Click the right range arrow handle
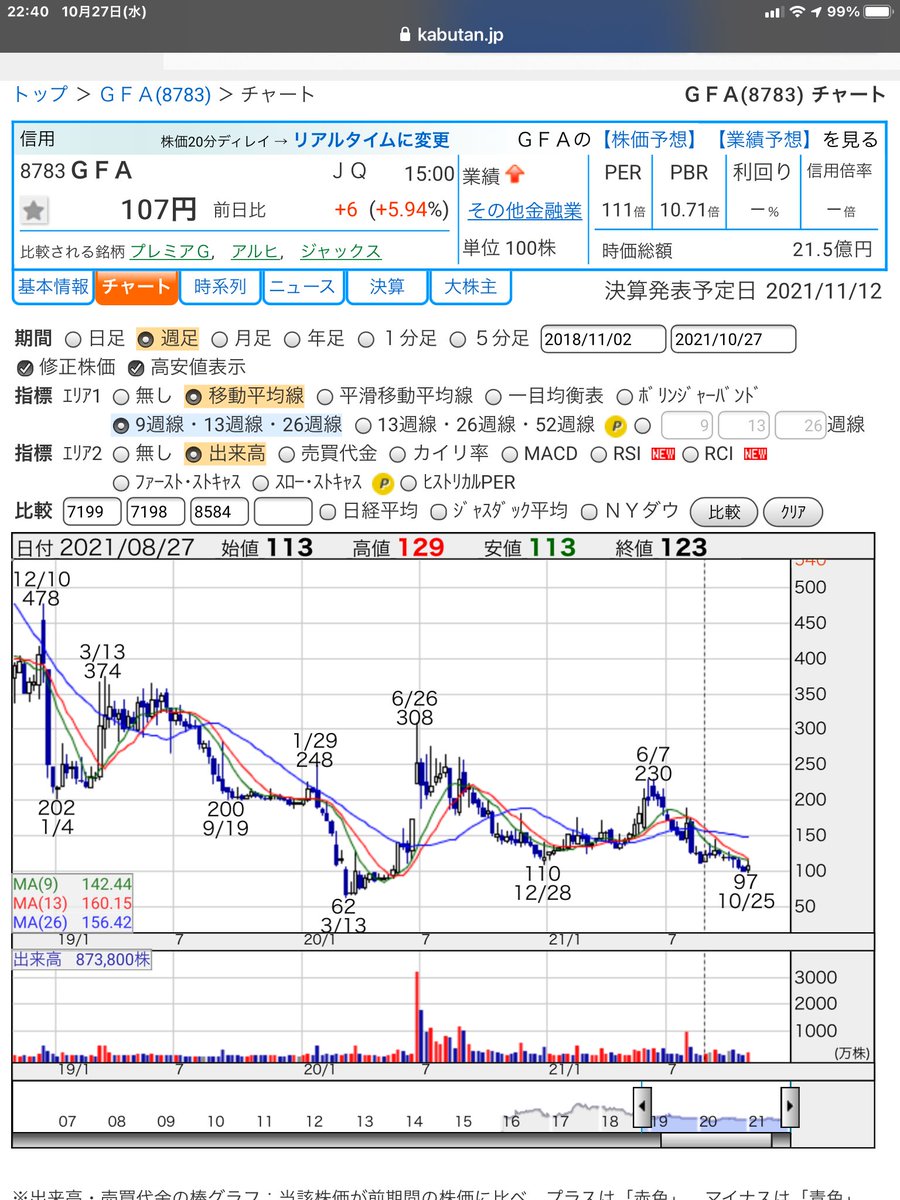Viewport: 900px width, 1200px height. click(x=791, y=1107)
